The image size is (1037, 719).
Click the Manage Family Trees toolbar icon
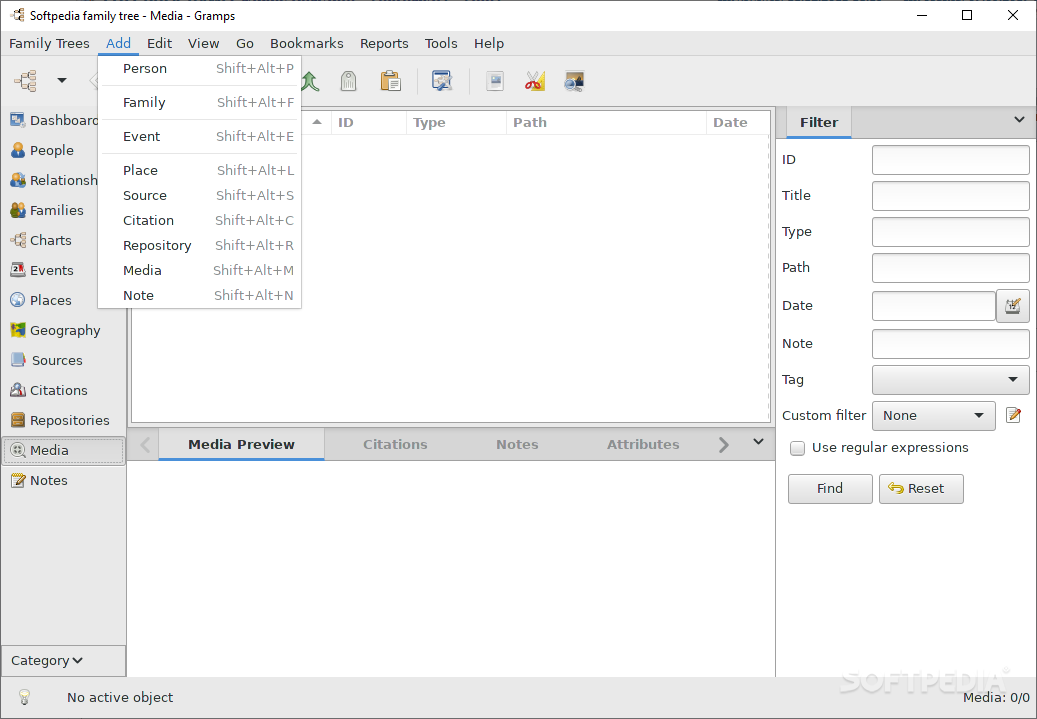pyautogui.click(x=26, y=81)
